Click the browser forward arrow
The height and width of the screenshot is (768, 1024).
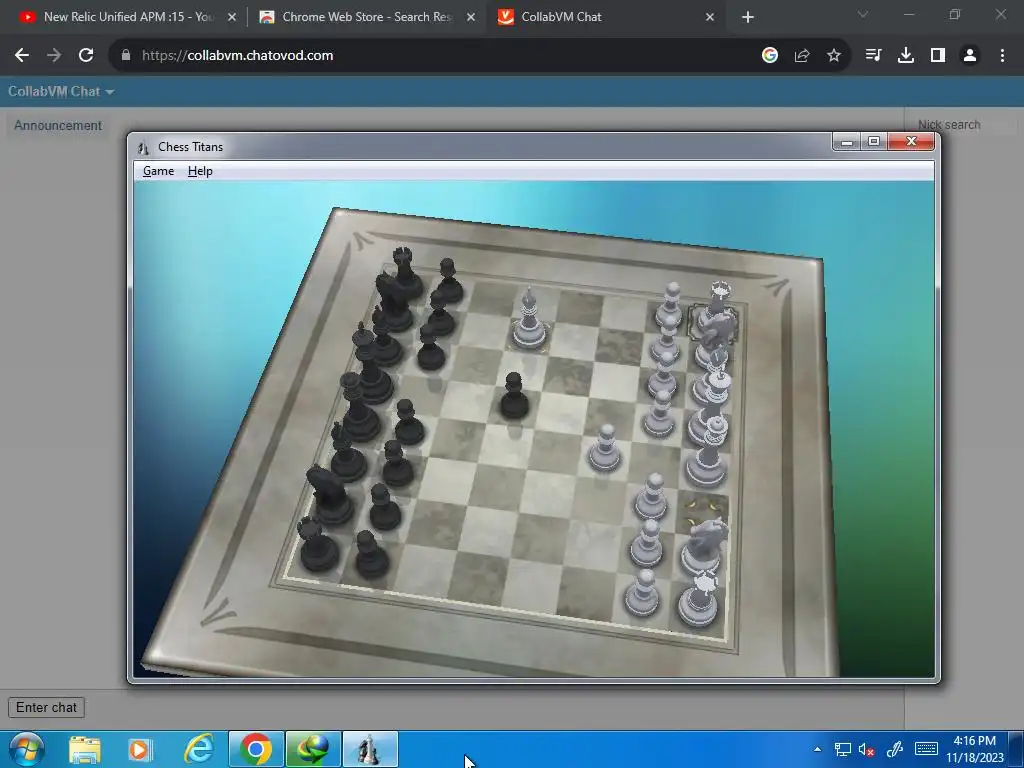[54, 56]
